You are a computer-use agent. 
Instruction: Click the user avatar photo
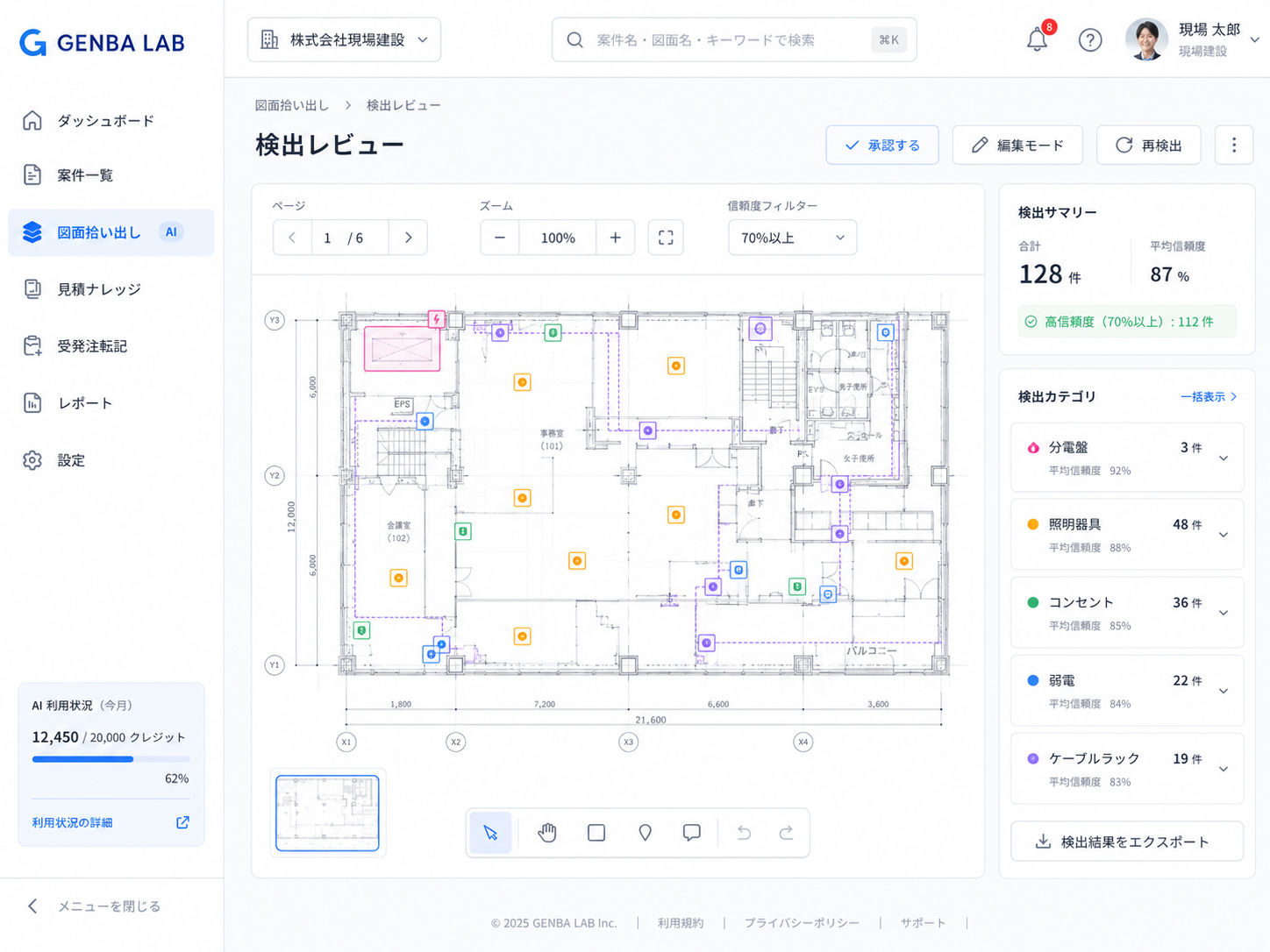1146,39
